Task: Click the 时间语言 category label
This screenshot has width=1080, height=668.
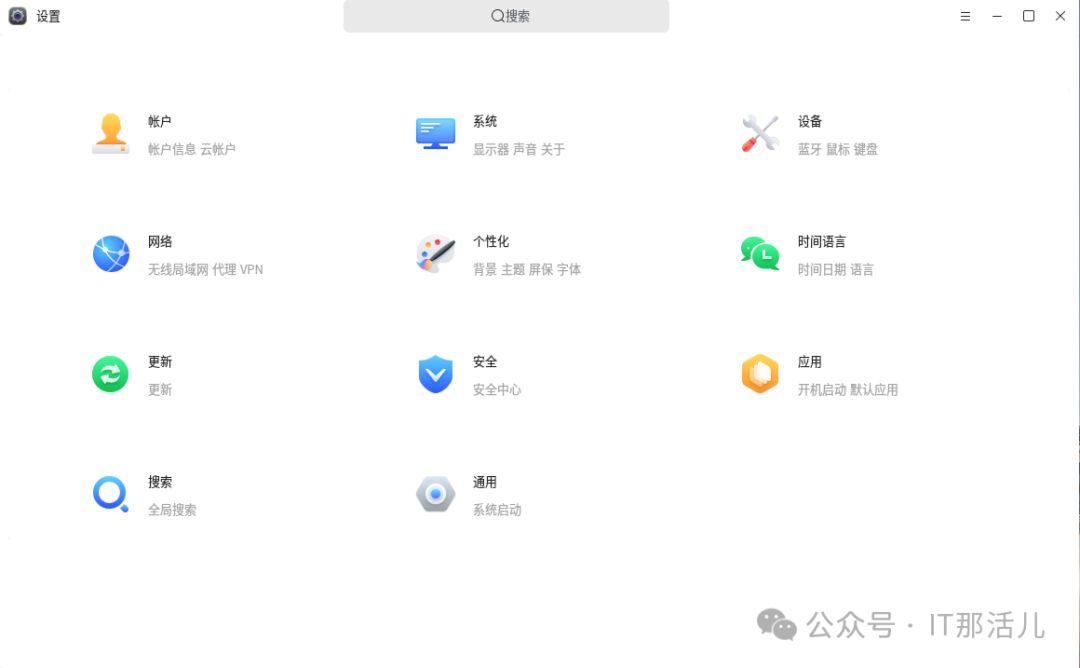Action: click(821, 242)
